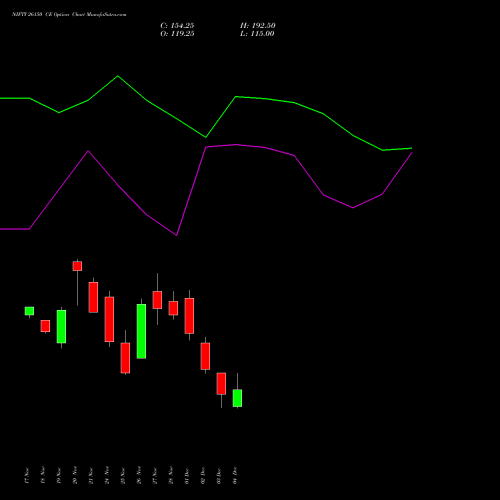Select the high value H: 192.50
The height and width of the screenshot is (500, 500).
[x=257, y=26]
